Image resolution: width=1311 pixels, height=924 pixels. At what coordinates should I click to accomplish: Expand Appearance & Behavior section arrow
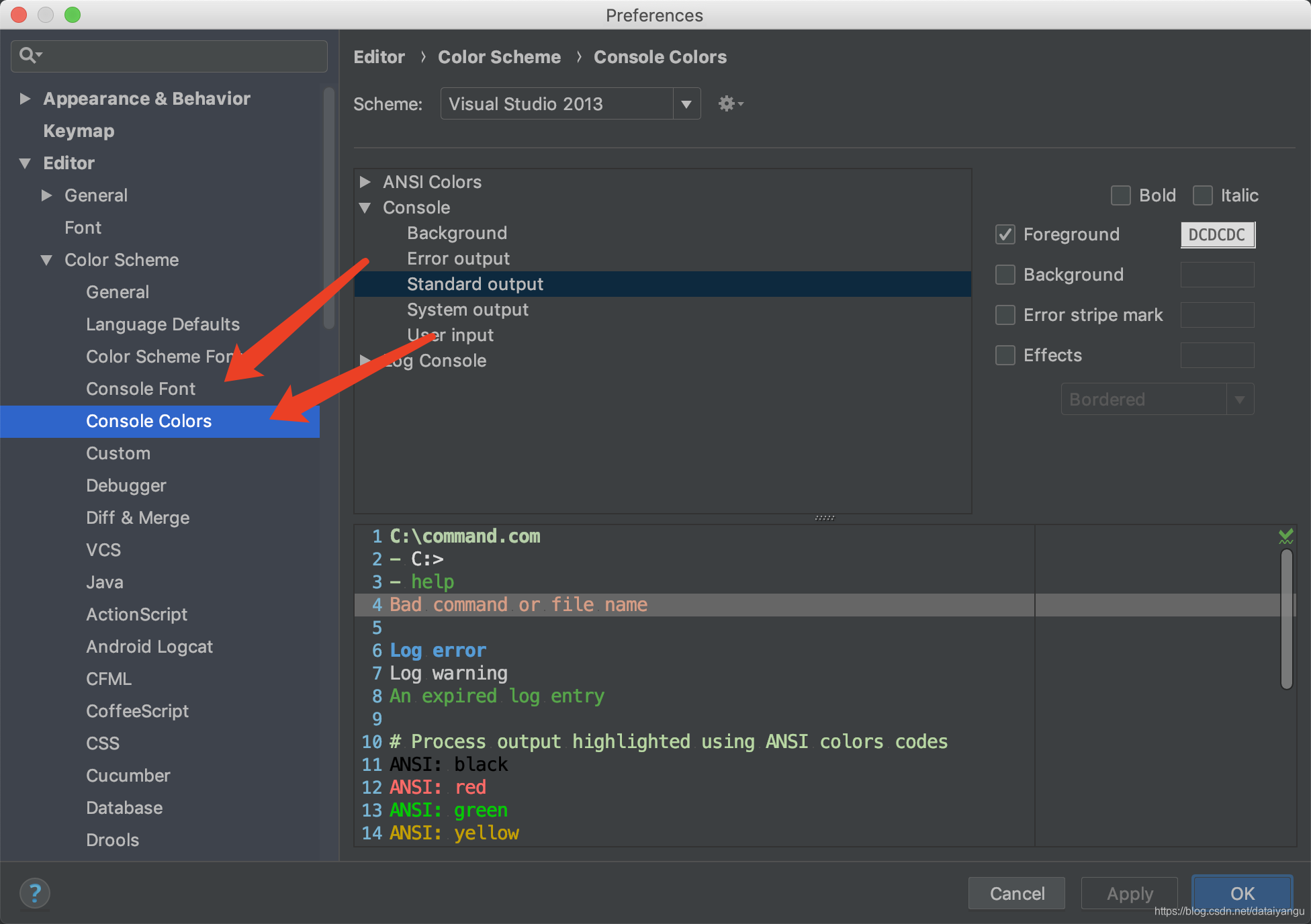26,99
